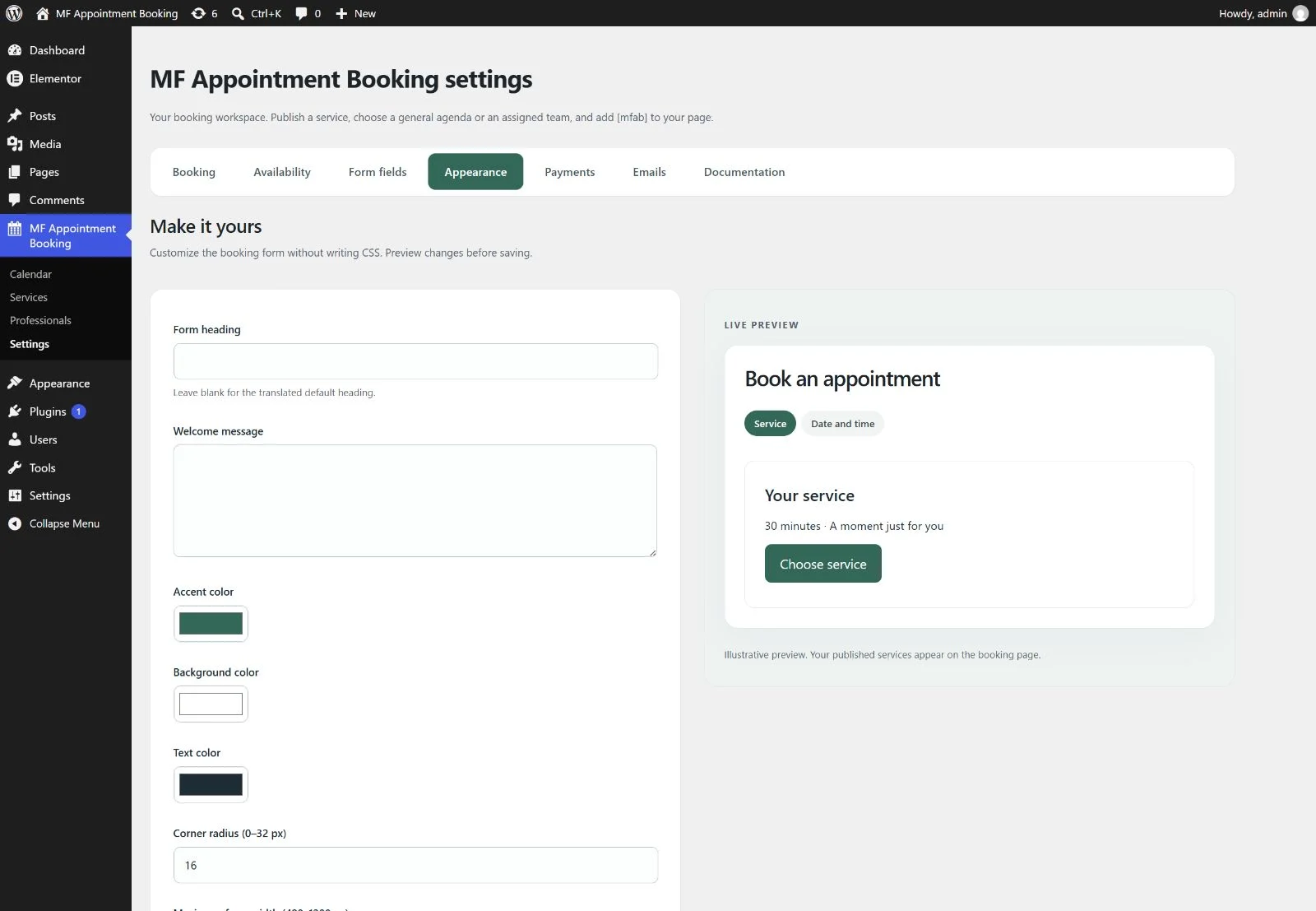
Task: Click the Pages label in sidebar
Action: tap(44, 172)
